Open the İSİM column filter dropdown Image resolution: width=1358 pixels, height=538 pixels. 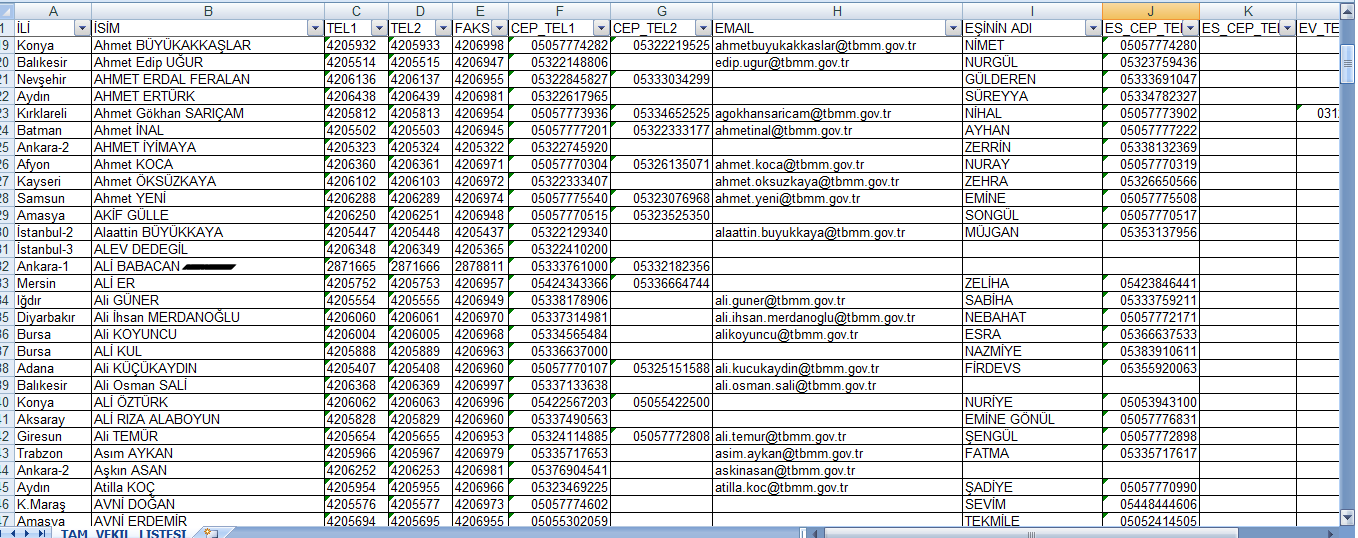(x=315, y=29)
